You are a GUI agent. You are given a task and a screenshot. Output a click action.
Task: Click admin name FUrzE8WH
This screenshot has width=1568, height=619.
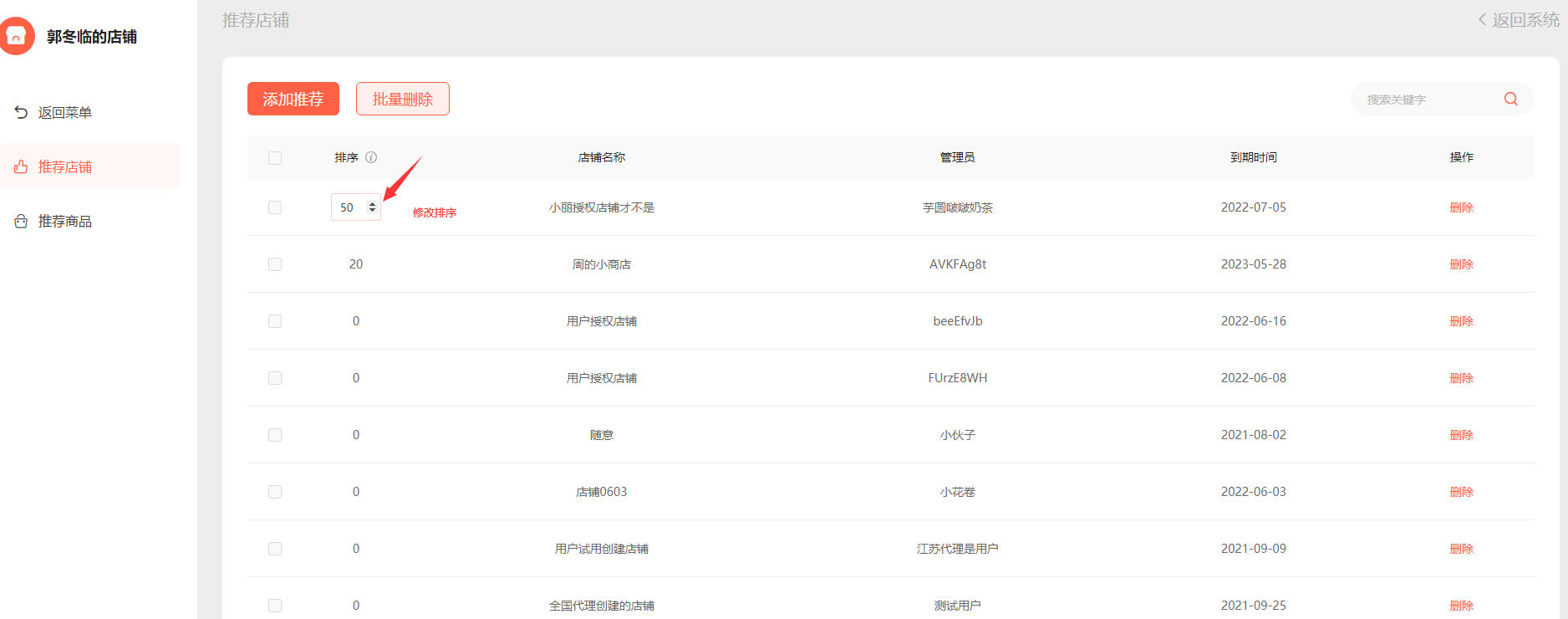pyautogui.click(x=958, y=378)
